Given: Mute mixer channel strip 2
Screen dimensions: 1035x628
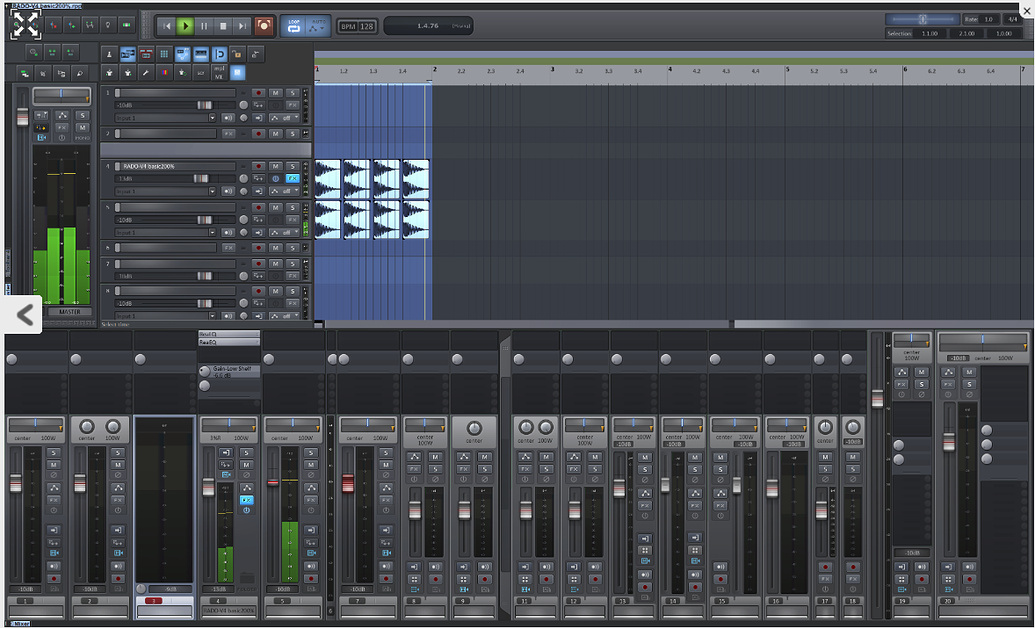Looking at the screenshot, I should (117, 465).
